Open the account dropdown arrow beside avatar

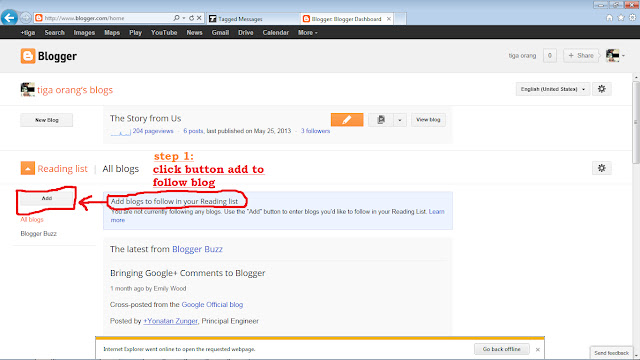623,56
